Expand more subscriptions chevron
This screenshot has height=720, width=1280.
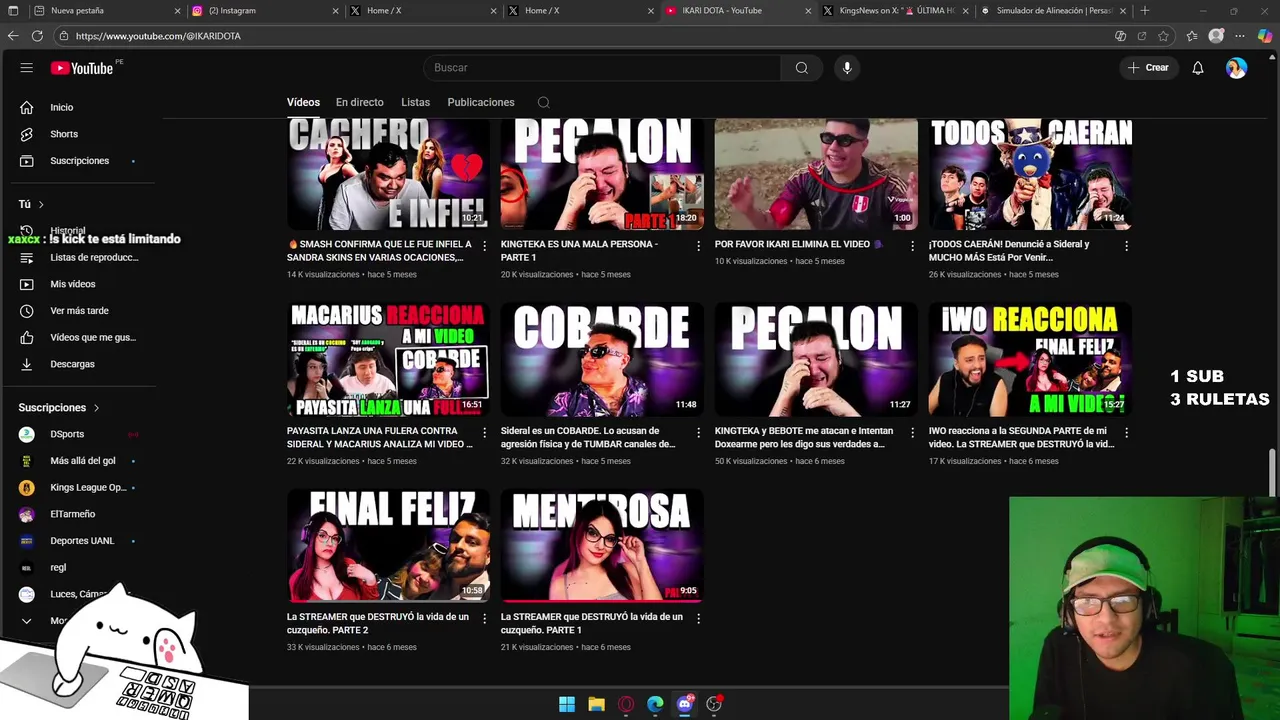pos(27,621)
